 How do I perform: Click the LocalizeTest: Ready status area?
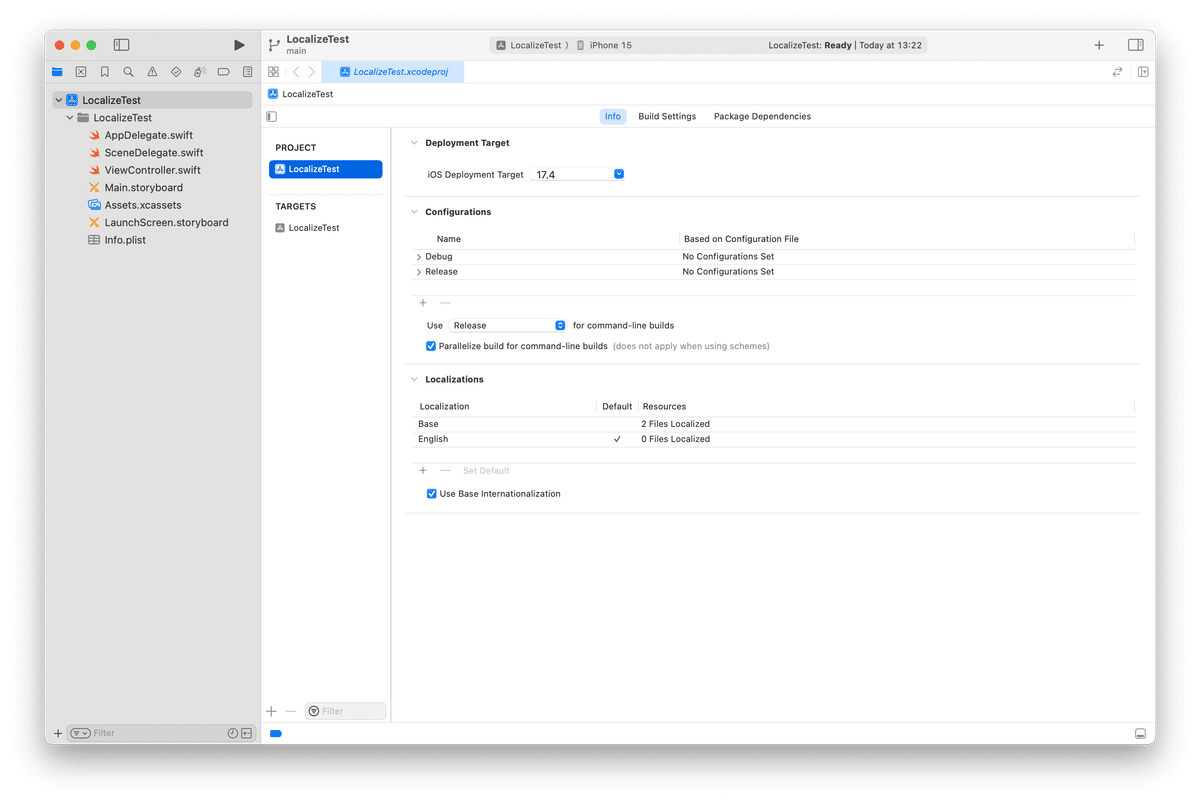point(845,45)
